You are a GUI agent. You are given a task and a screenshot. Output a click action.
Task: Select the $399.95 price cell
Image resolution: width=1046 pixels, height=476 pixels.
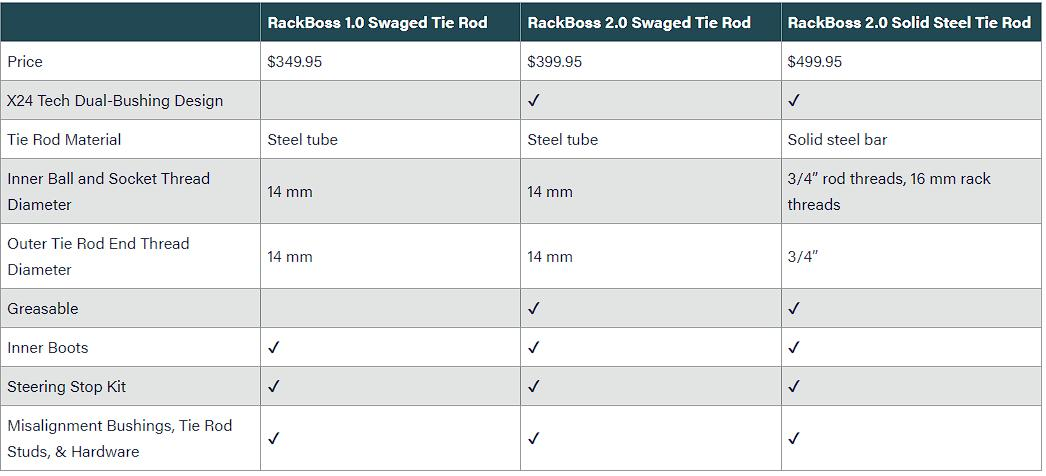(x=555, y=62)
